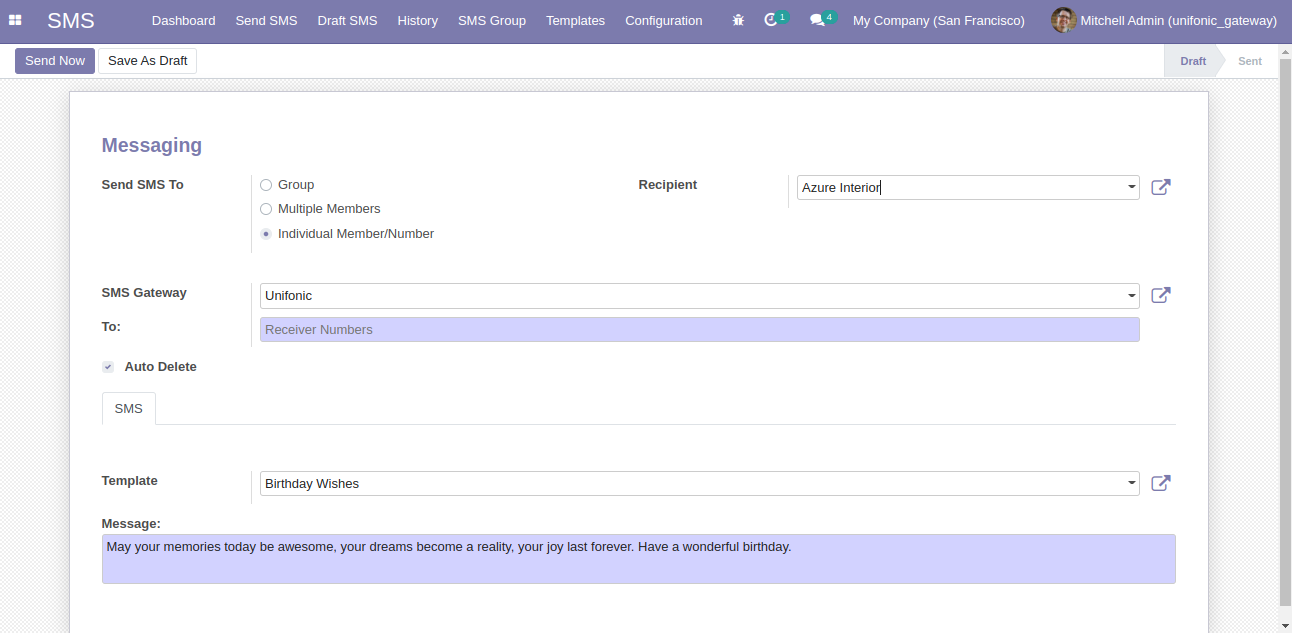
Task: Click the Message: label
Action: pyautogui.click(x=131, y=524)
